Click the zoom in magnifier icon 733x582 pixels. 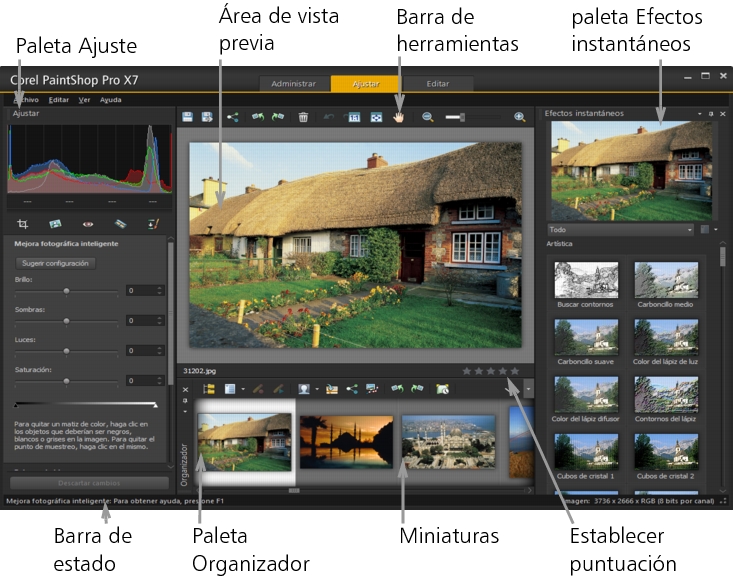tap(519, 117)
